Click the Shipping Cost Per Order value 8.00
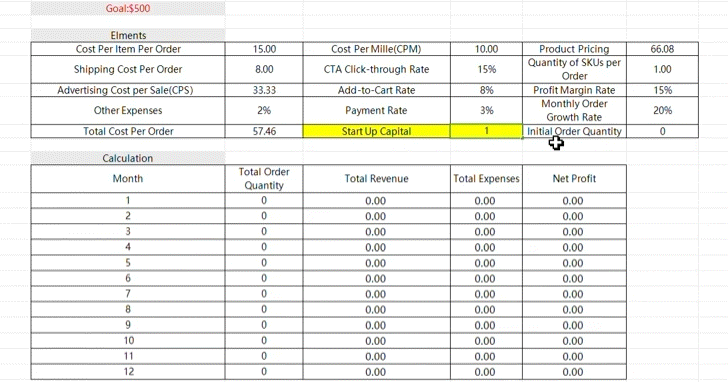This screenshot has height=382, width=728. click(264, 69)
